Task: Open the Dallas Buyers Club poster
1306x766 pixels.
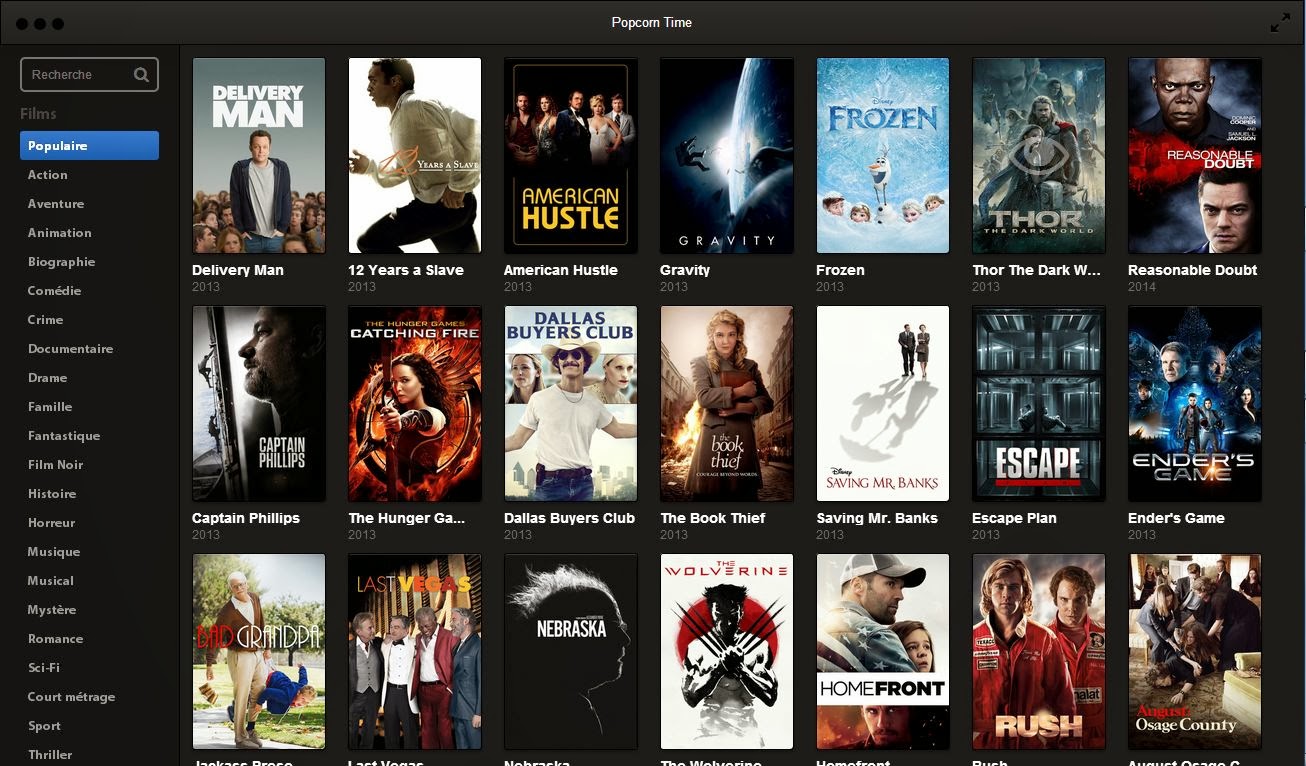Action: tap(571, 403)
